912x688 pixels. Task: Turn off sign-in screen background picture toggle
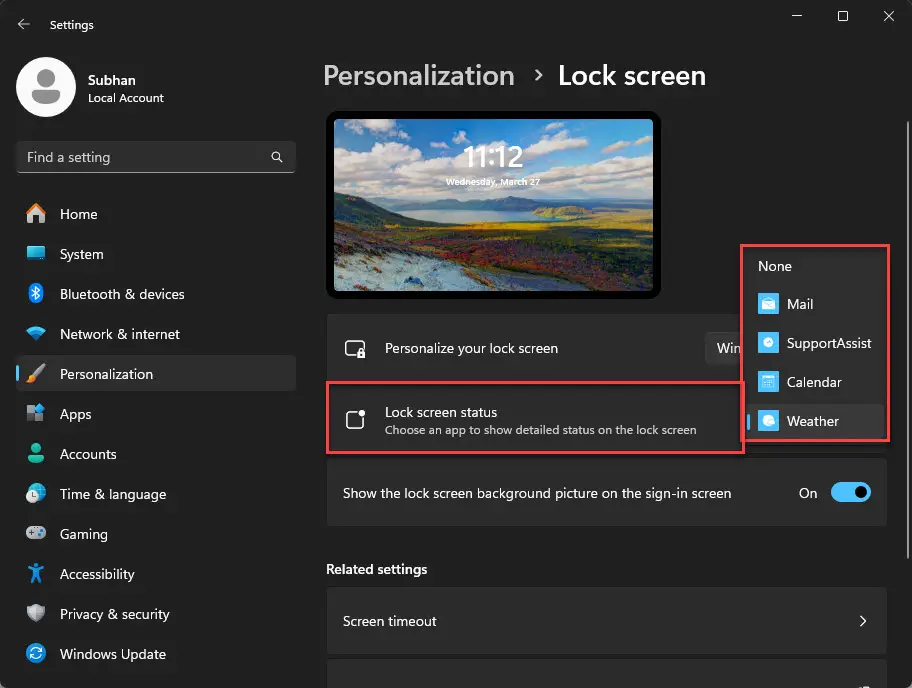(x=850, y=493)
